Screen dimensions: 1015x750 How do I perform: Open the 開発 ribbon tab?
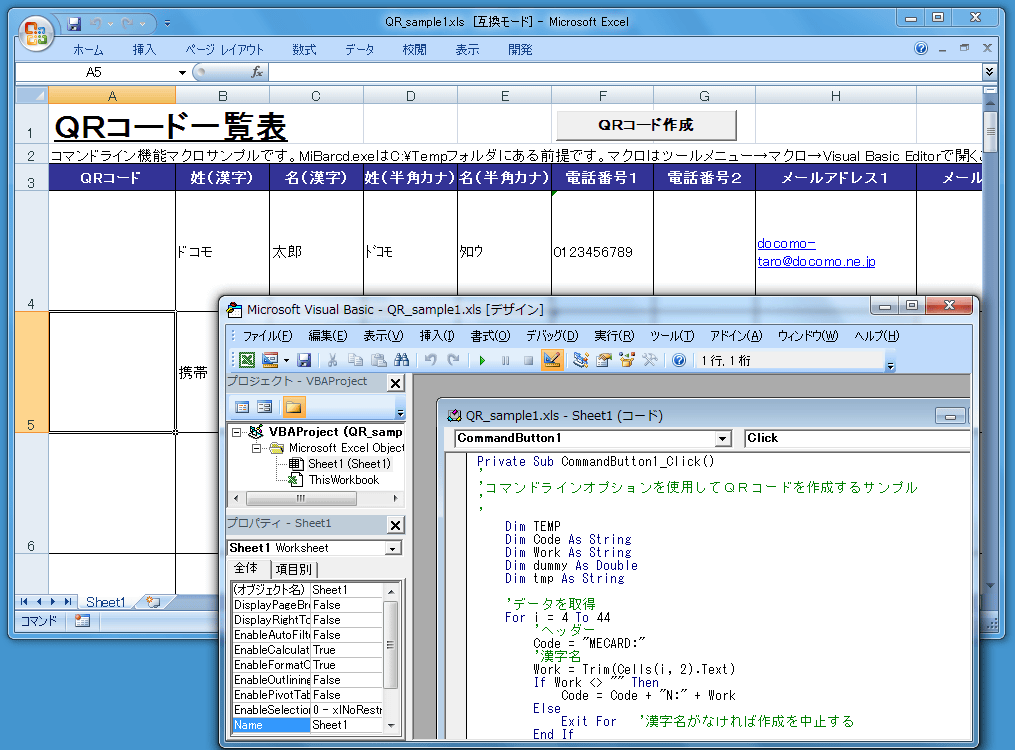(x=520, y=50)
